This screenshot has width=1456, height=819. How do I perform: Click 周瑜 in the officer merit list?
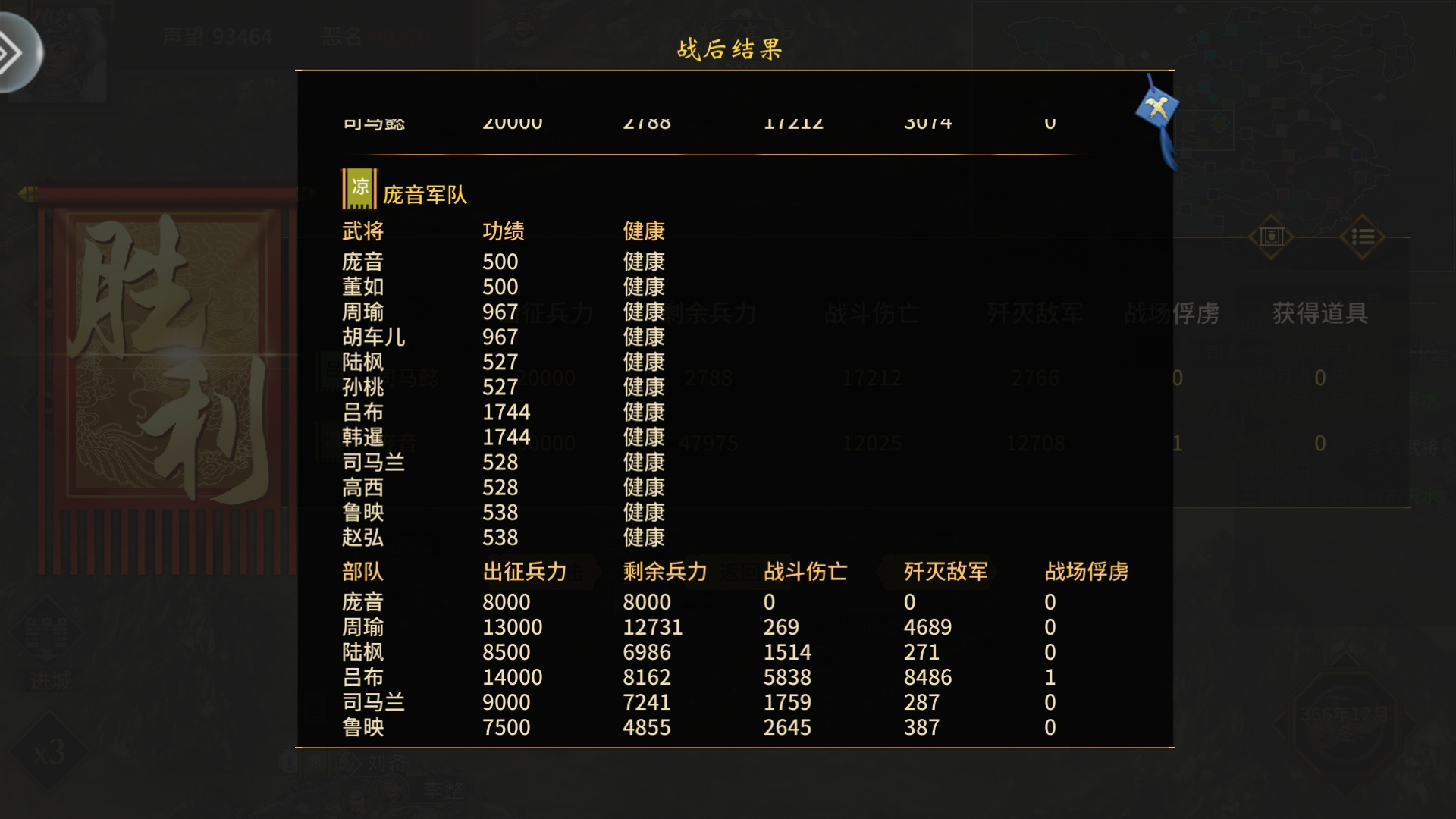pyautogui.click(x=363, y=312)
